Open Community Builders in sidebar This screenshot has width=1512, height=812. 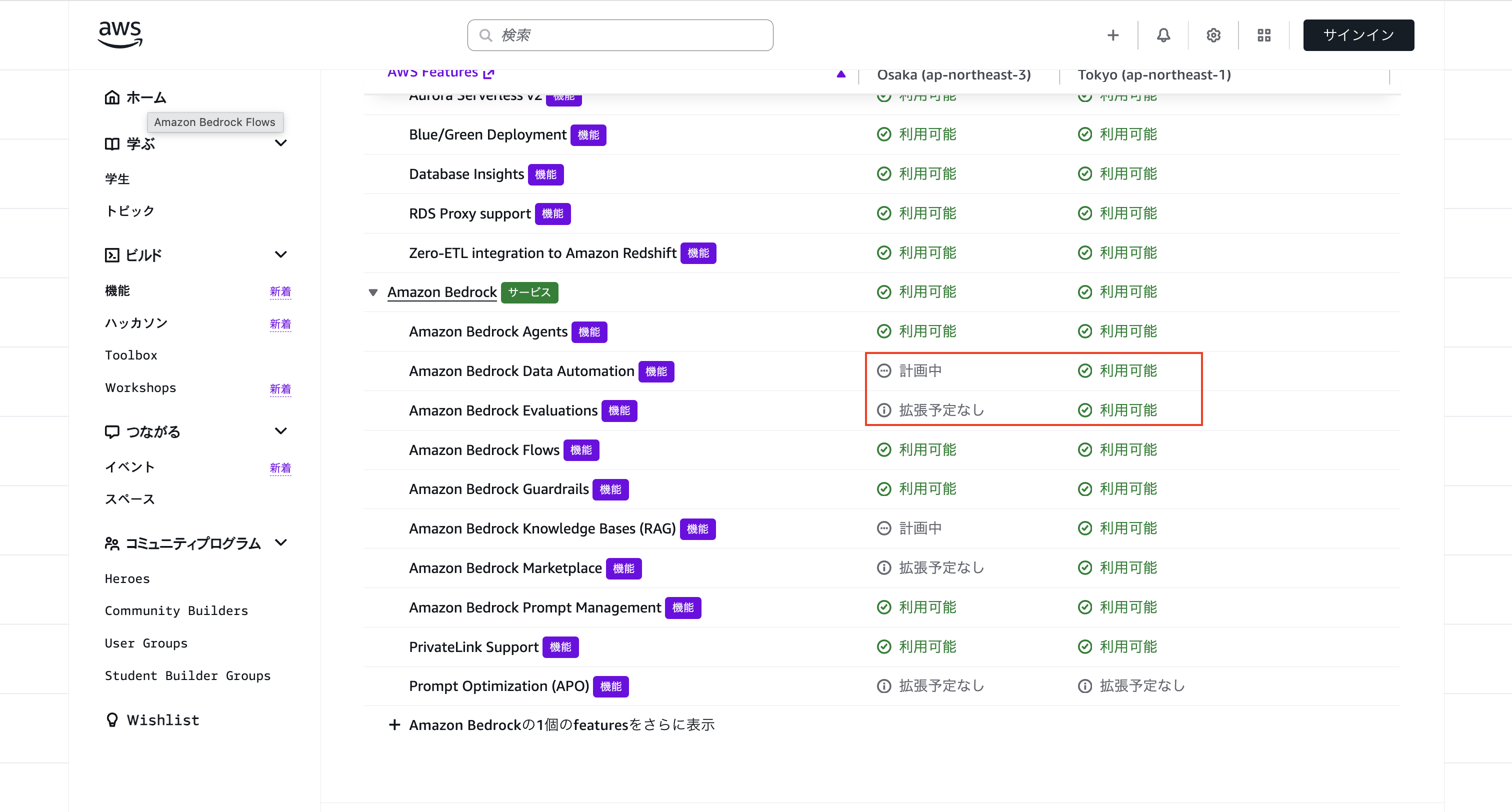tap(176, 610)
